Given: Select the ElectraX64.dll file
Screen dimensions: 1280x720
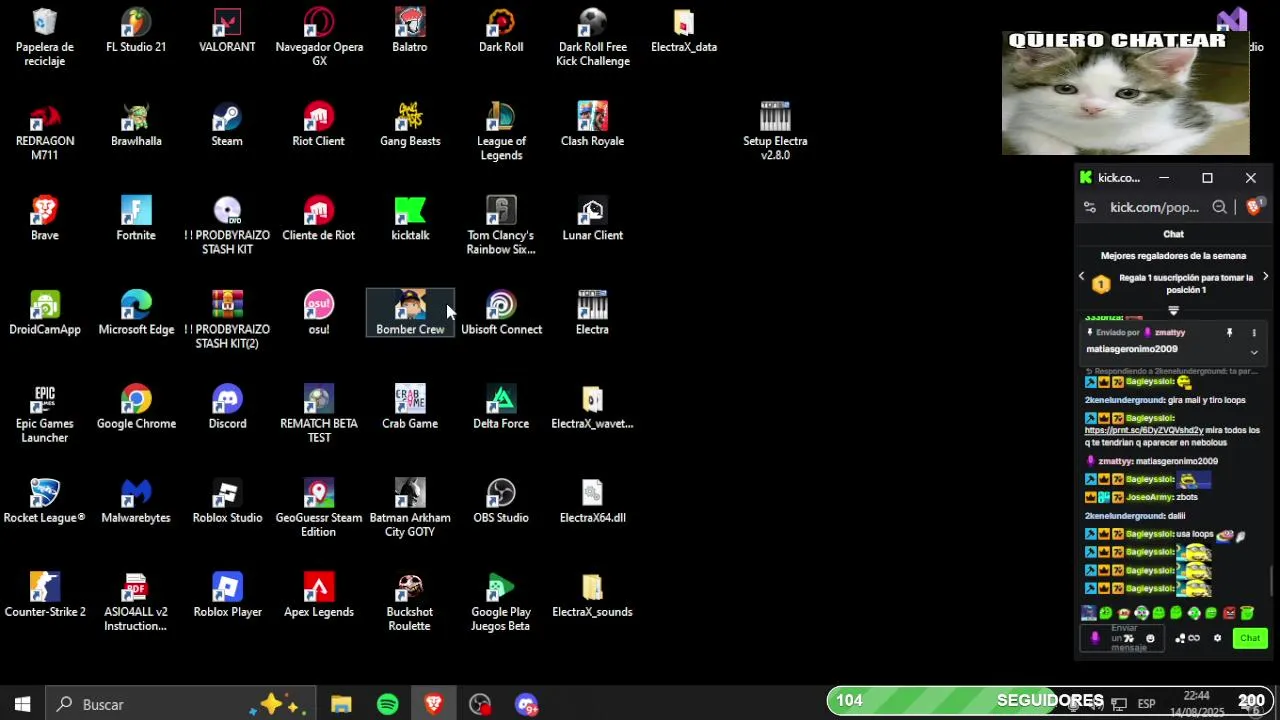Looking at the screenshot, I should [x=592, y=501].
